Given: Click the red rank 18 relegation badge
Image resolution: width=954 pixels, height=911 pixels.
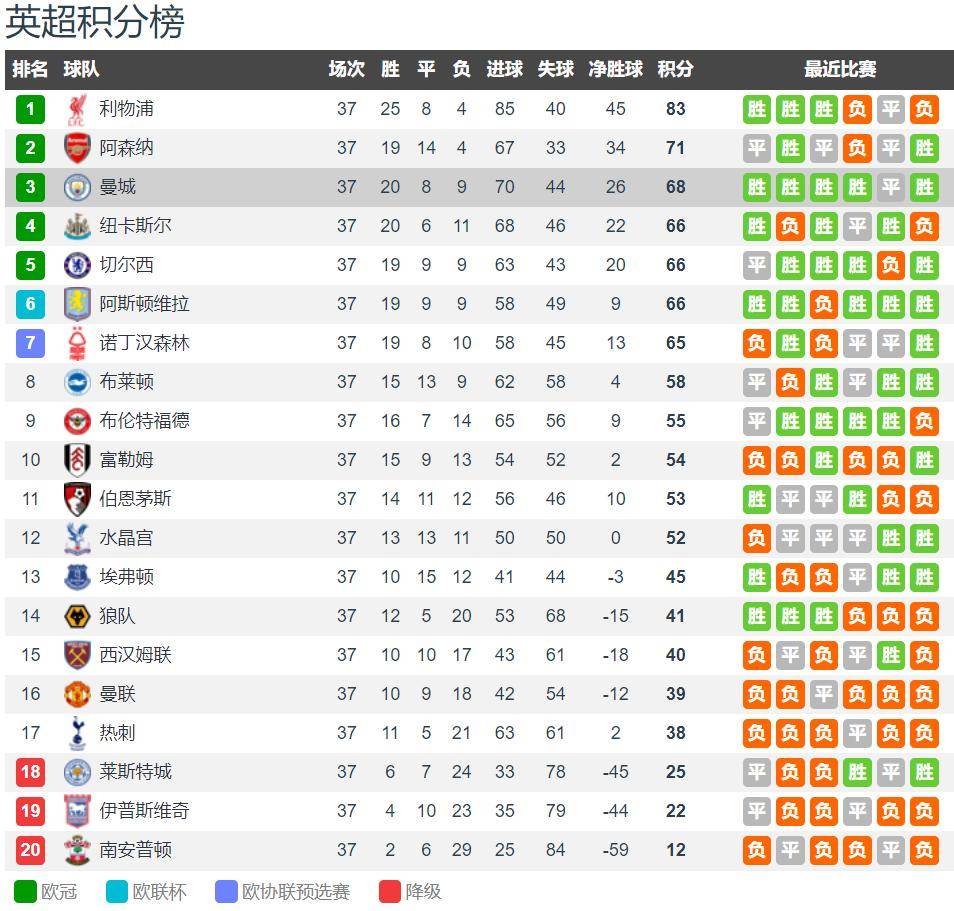Looking at the screenshot, I should pos(31,772).
